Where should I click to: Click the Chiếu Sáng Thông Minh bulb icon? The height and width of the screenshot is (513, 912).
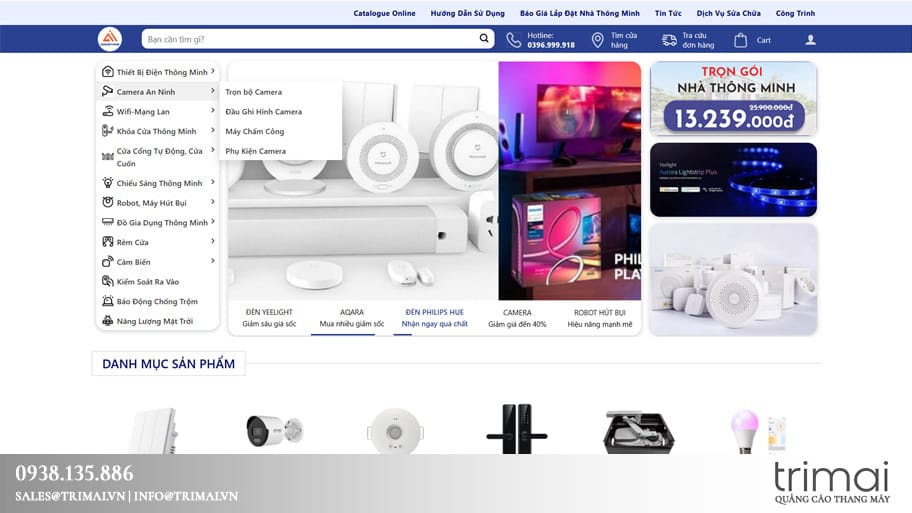tap(108, 183)
